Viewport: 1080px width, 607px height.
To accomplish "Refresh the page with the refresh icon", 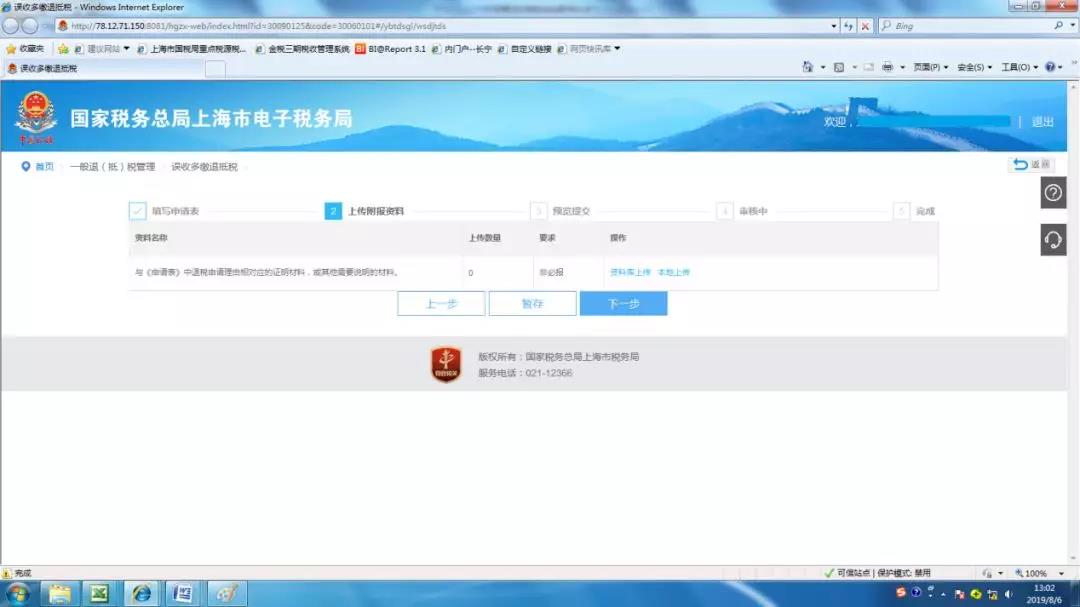I will click(849, 25).
